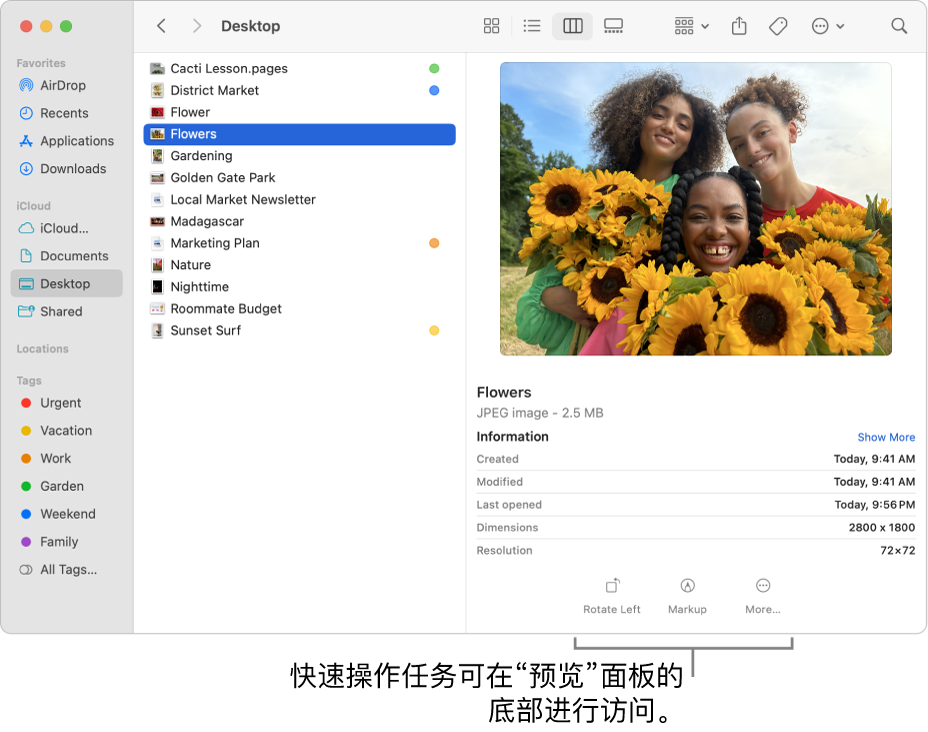
Task: Open iCloud Drive in sidebar
Action: (x=64, y=228)
